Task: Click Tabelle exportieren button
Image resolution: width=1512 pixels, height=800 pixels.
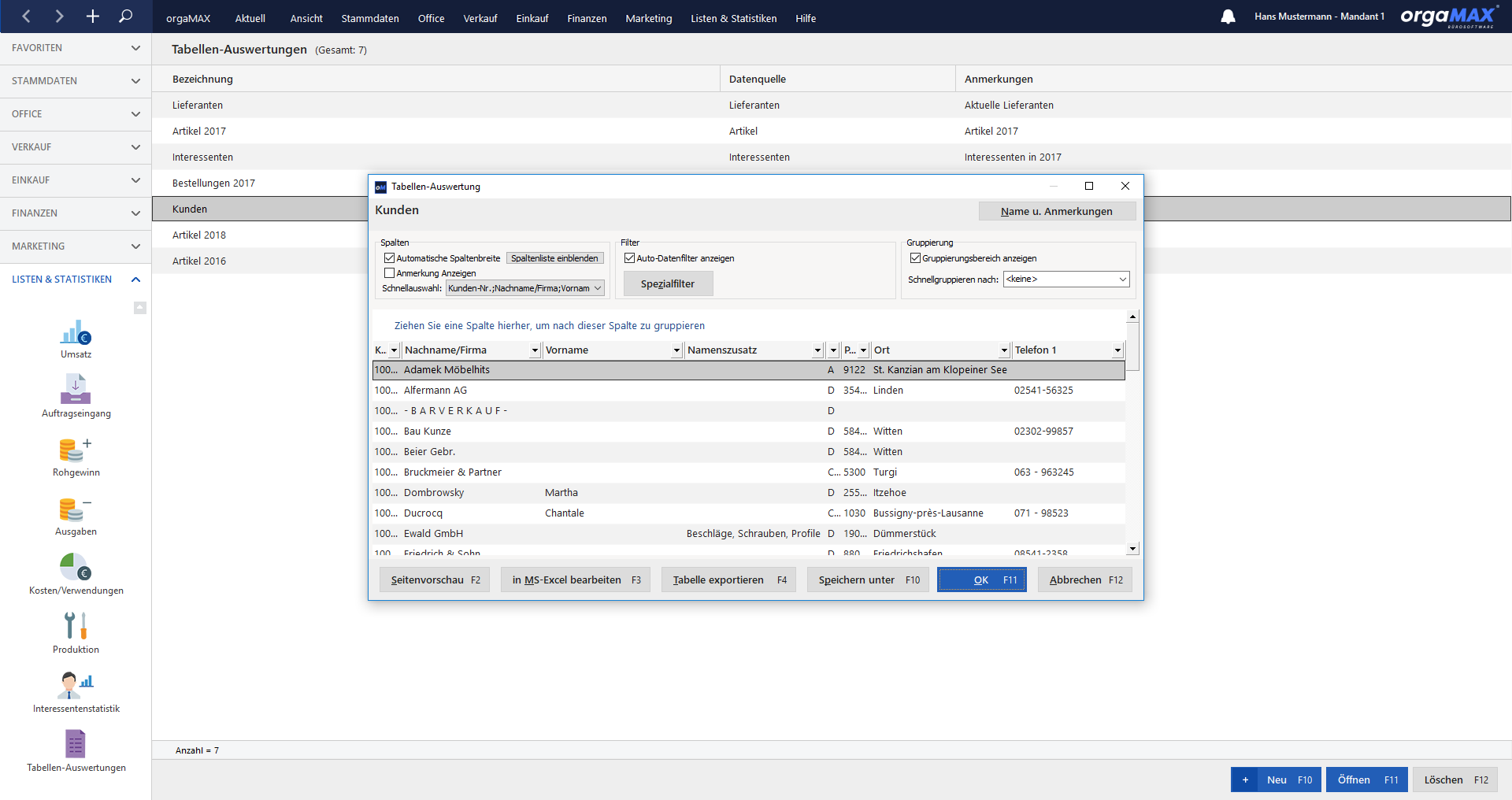Action: pyautogui.click(x=729, y=580)
